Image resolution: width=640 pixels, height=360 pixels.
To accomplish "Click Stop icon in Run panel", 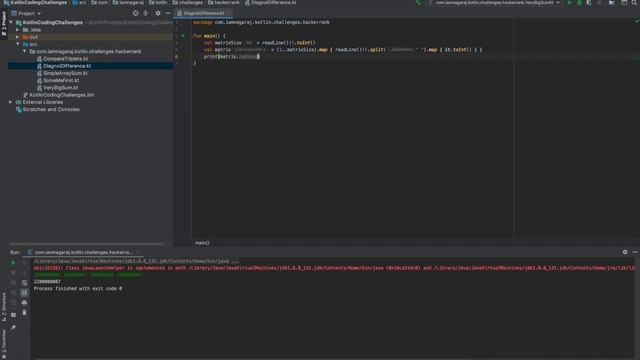I will click(13, 273).
